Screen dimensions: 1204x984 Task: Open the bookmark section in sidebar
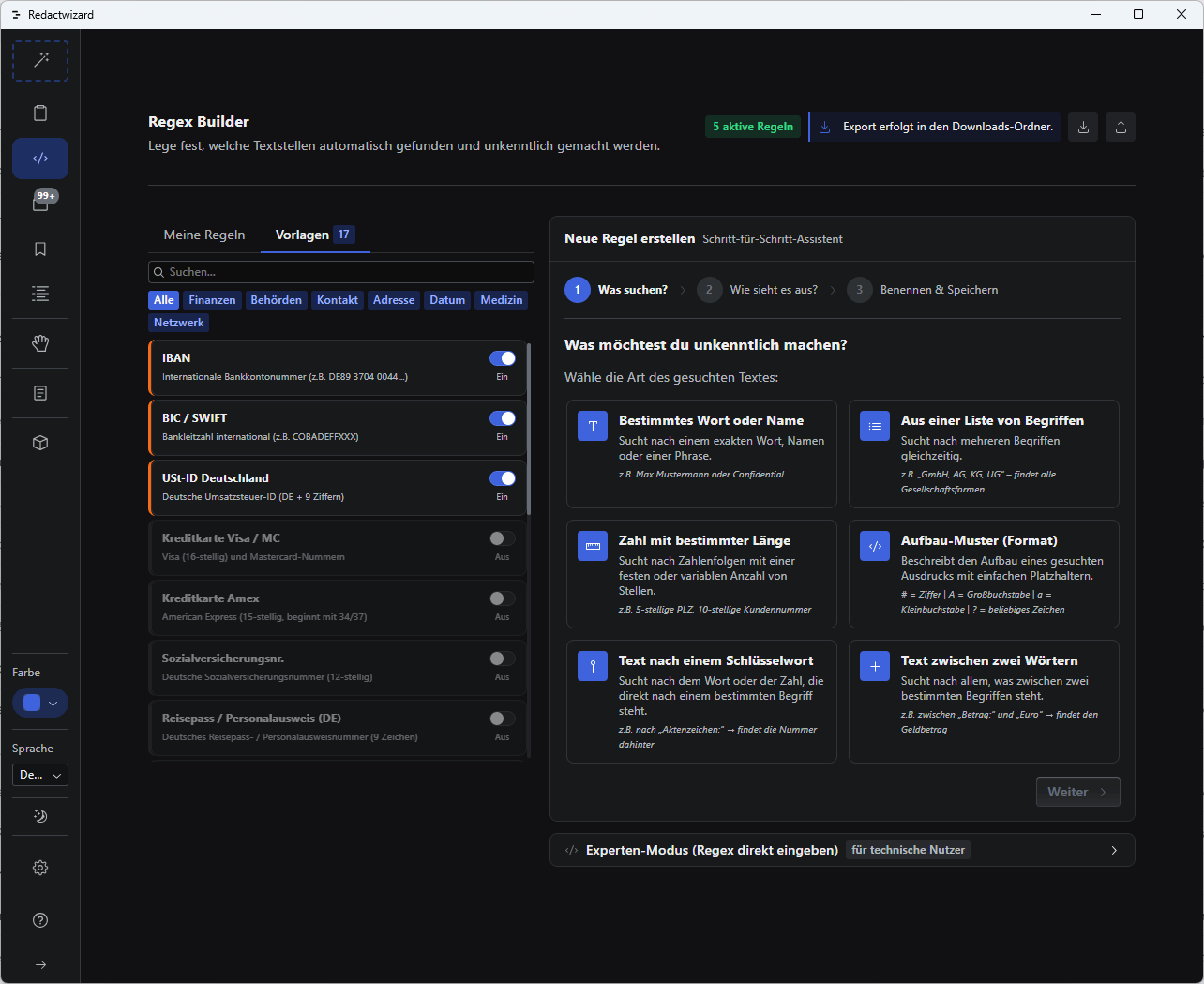pos(40,250)
